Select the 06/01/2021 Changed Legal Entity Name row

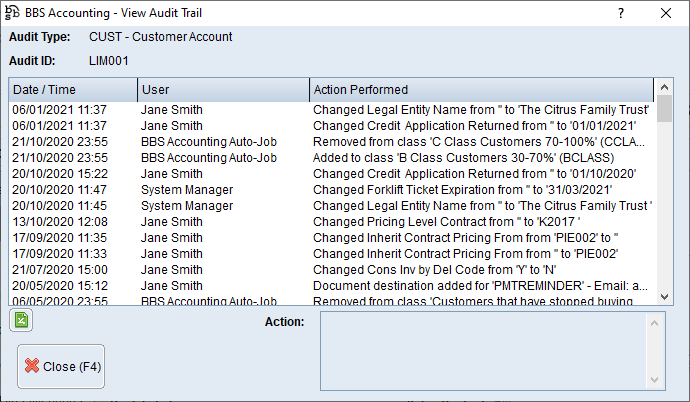(x=480, y=110)
